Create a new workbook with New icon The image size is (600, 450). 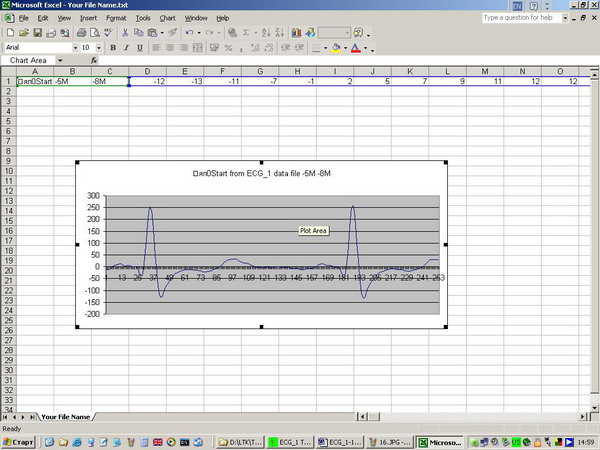(10, 33)
